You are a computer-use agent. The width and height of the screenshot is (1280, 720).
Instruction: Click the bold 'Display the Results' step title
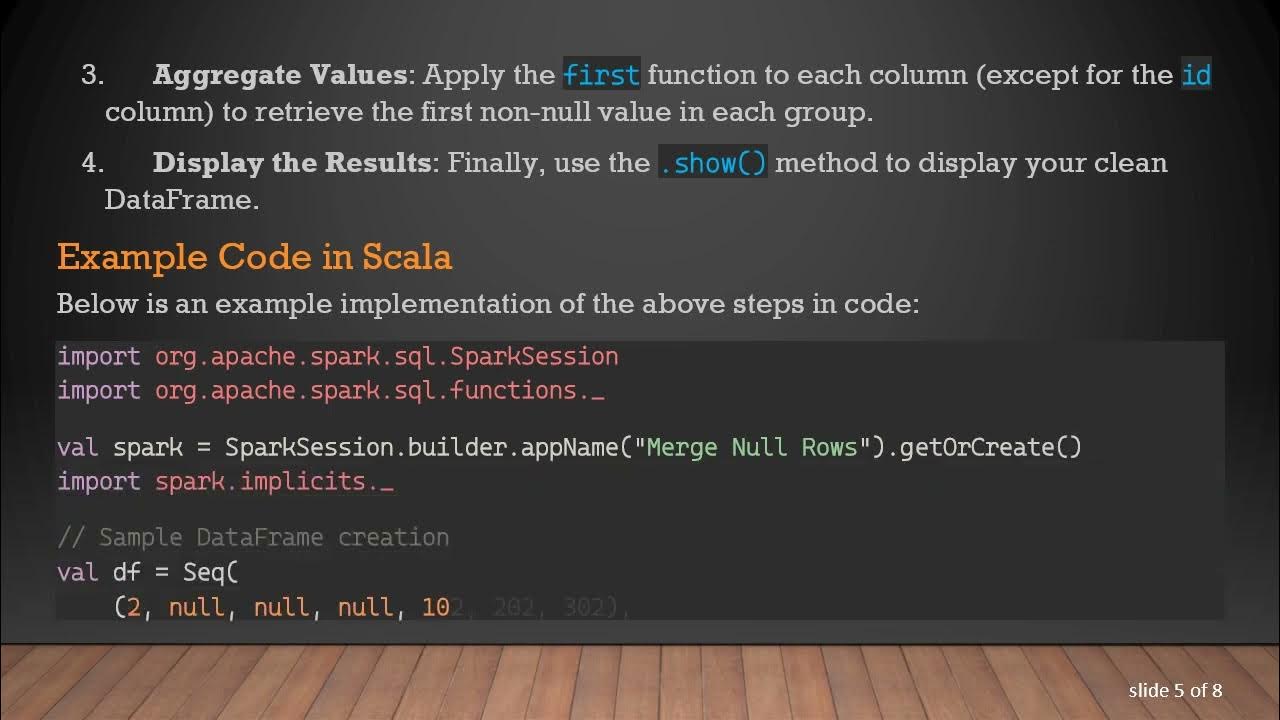292,163
